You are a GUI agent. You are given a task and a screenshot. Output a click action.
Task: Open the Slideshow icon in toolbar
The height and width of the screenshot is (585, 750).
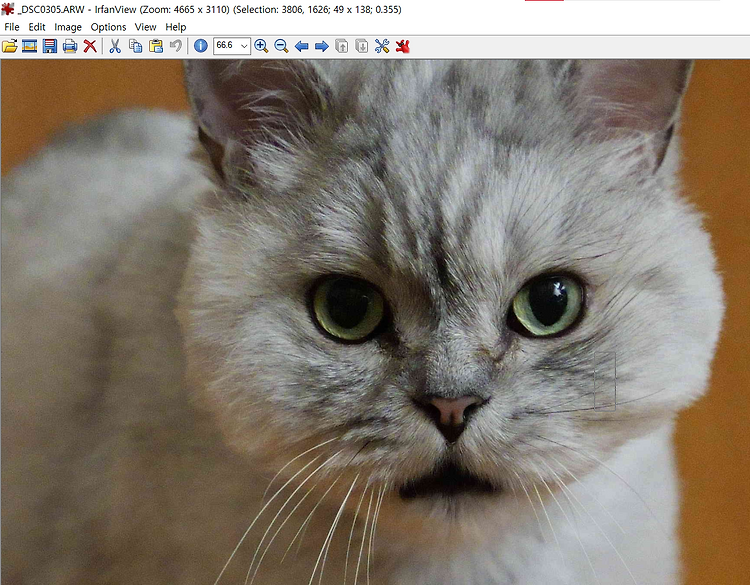click(30, 46)
